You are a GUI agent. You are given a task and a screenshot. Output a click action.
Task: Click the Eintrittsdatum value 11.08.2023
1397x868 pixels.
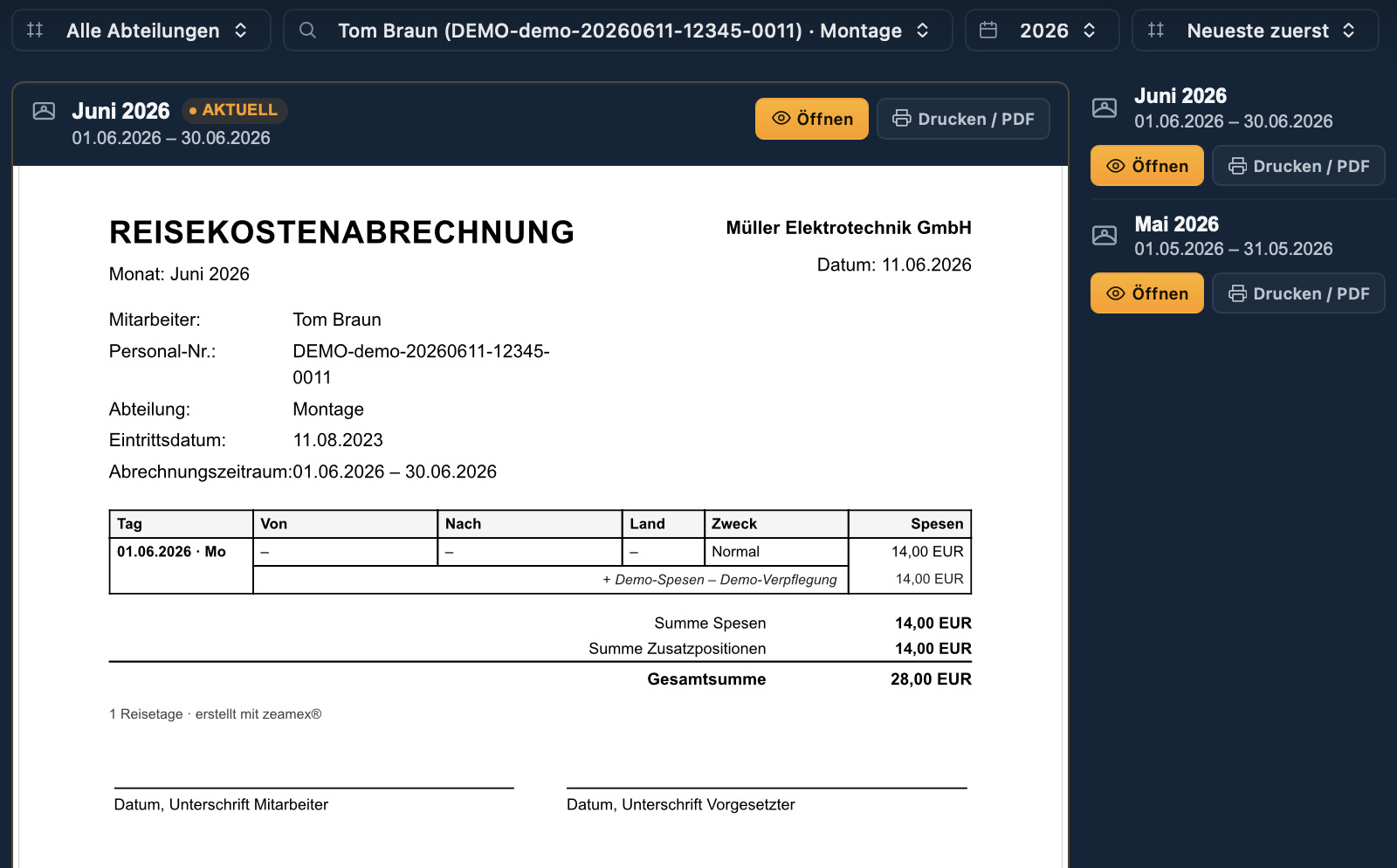[338, 440]
